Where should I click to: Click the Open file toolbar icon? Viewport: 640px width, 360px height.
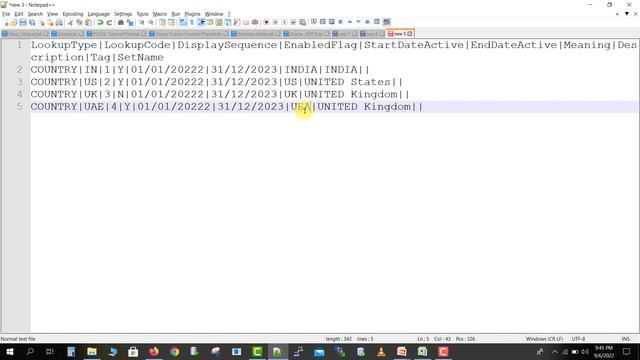pyautogui.click(x=14, y=22)
